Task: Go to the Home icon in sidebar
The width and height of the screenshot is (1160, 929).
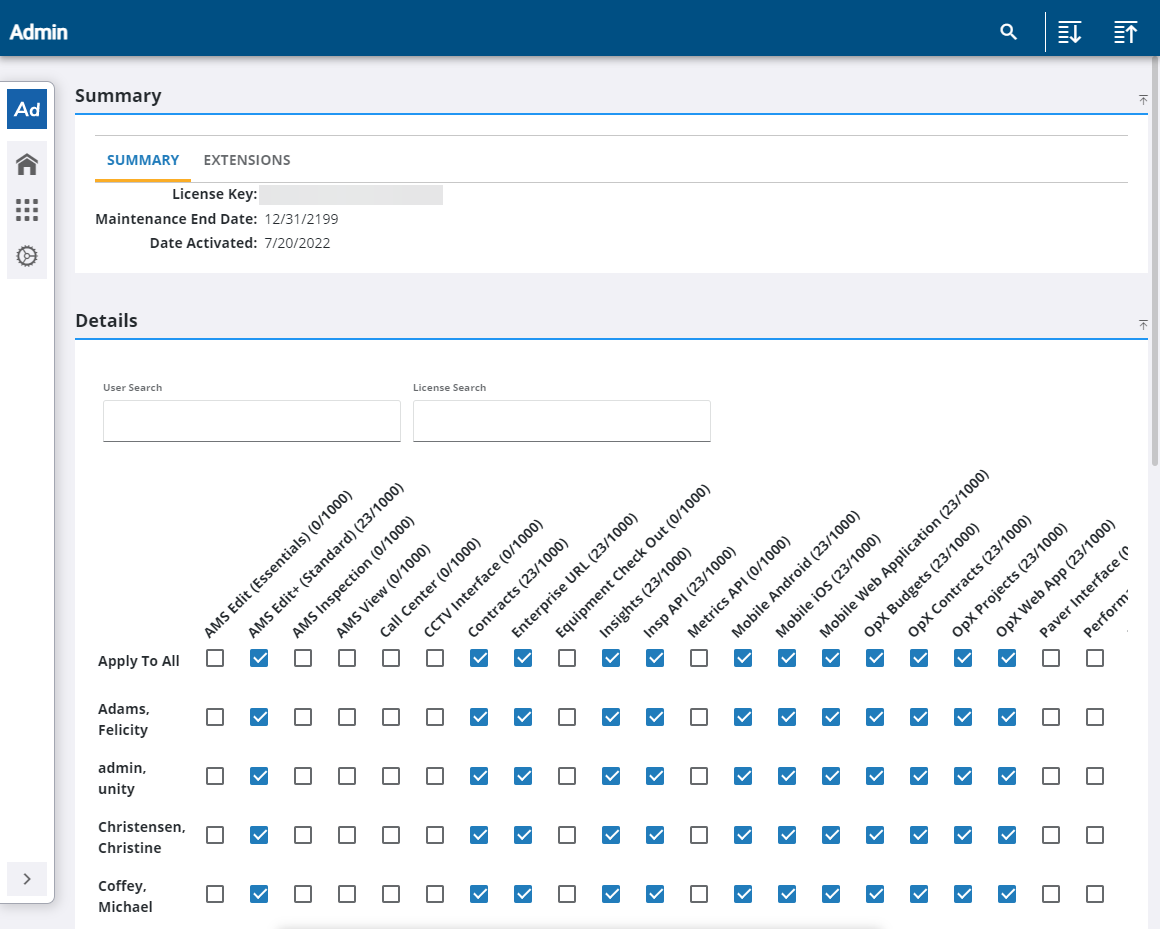Action: [27, 164]
